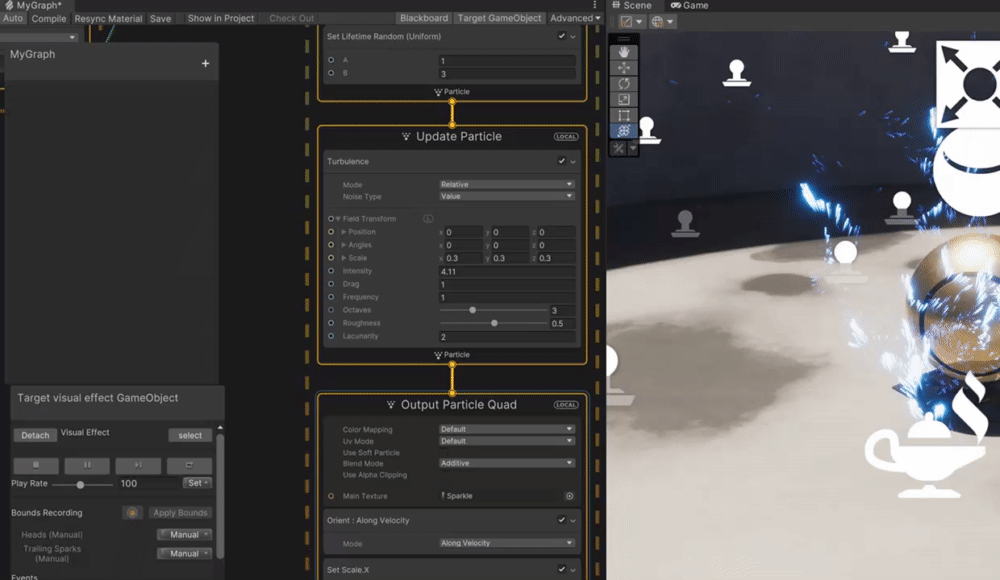Open the Main Texture object picker for Sparkle
This screenshot has height=580, width=1000.
coord(569,495)
